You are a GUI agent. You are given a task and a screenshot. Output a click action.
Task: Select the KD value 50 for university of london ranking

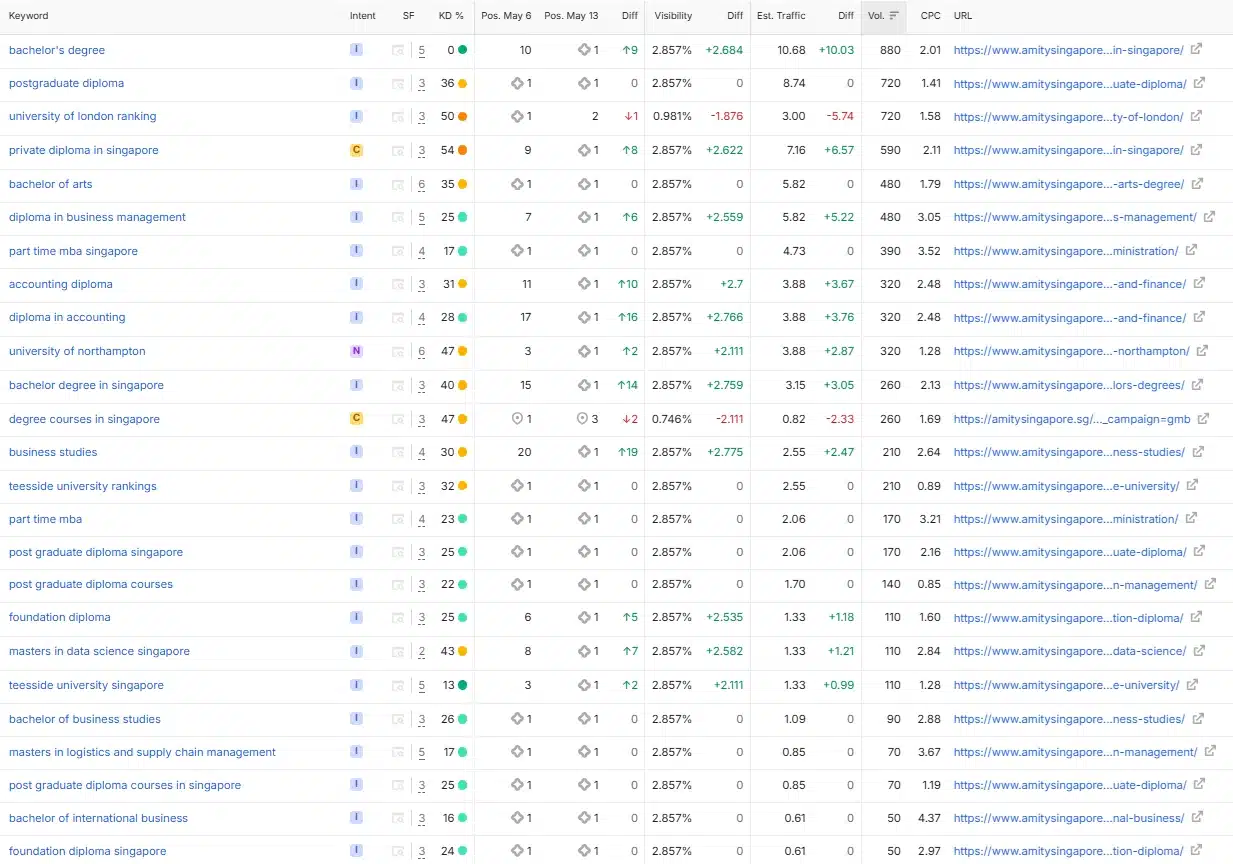[x=448, y=116]
